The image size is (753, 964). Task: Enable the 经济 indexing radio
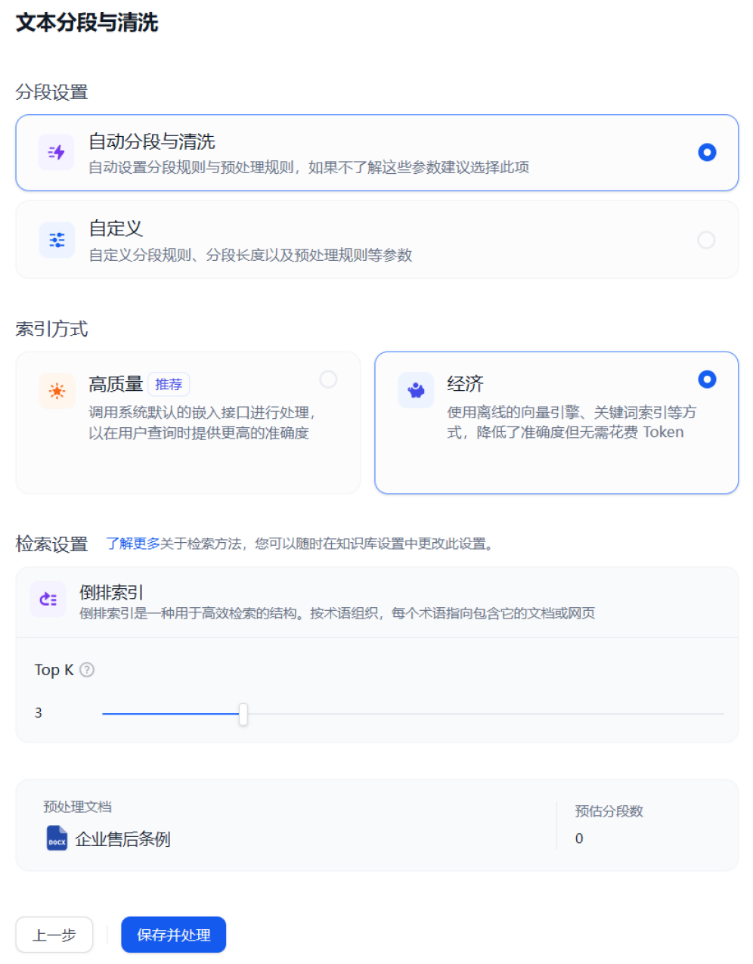click(707, 379)
